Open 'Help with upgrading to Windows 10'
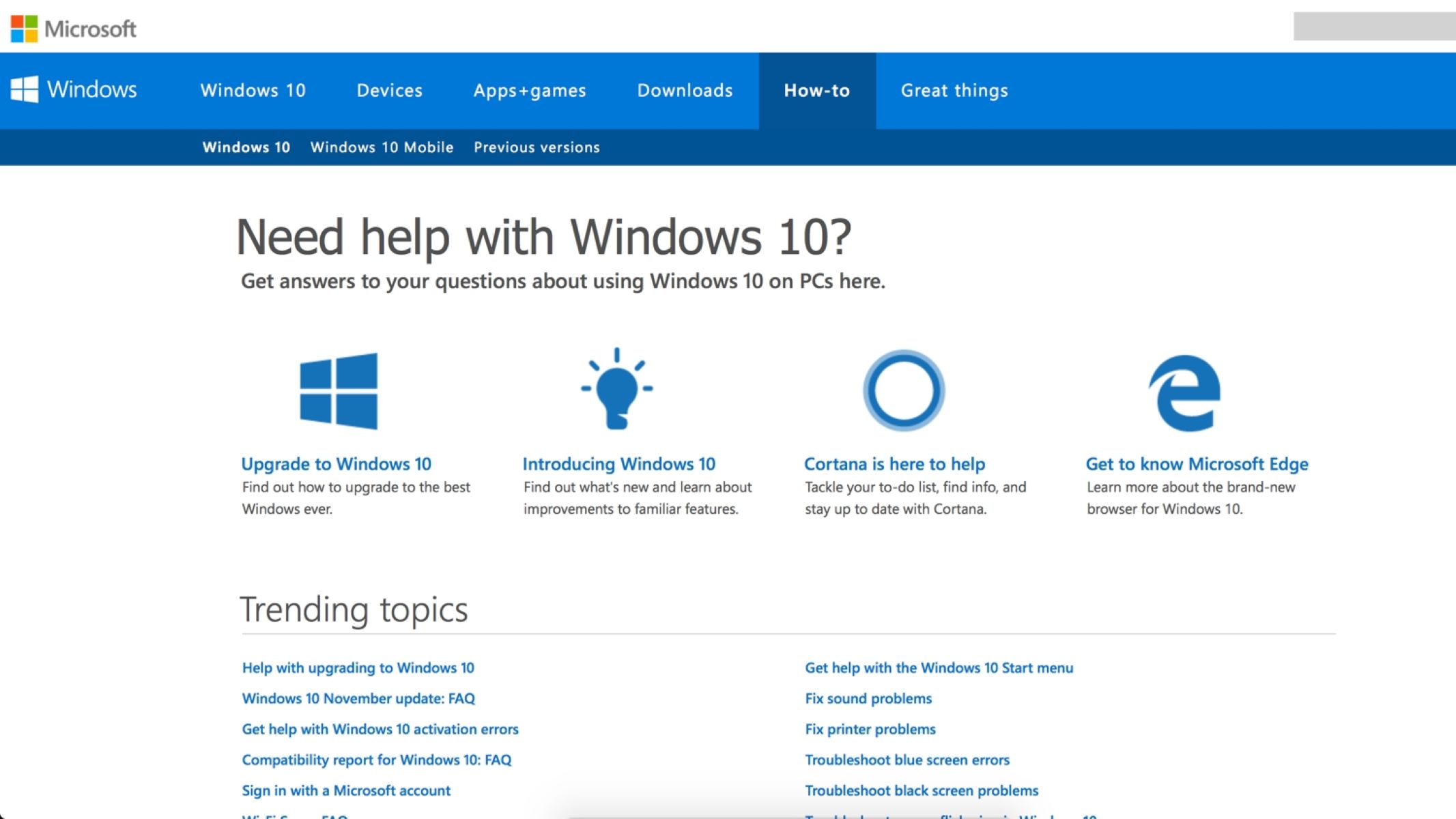1456x819 pixels. point(358,667)
